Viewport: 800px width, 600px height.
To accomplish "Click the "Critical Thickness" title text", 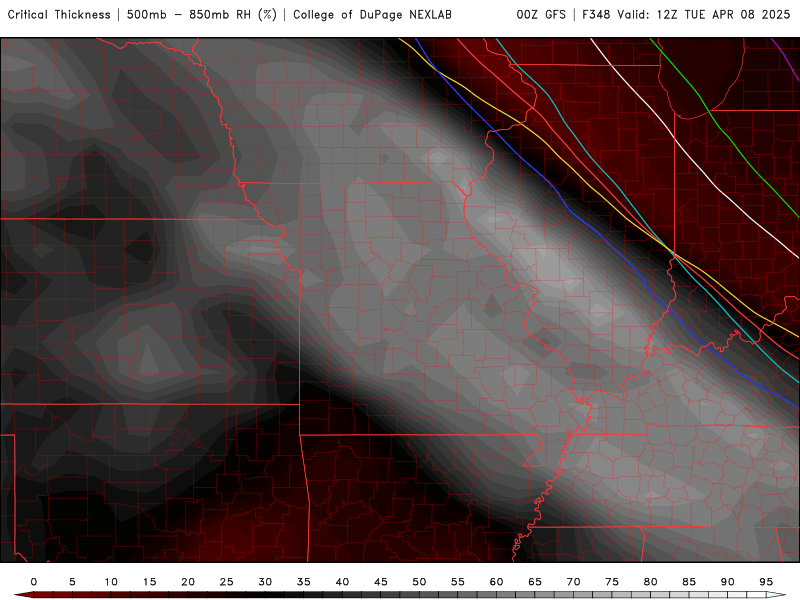I will click(x=59, y=15).
